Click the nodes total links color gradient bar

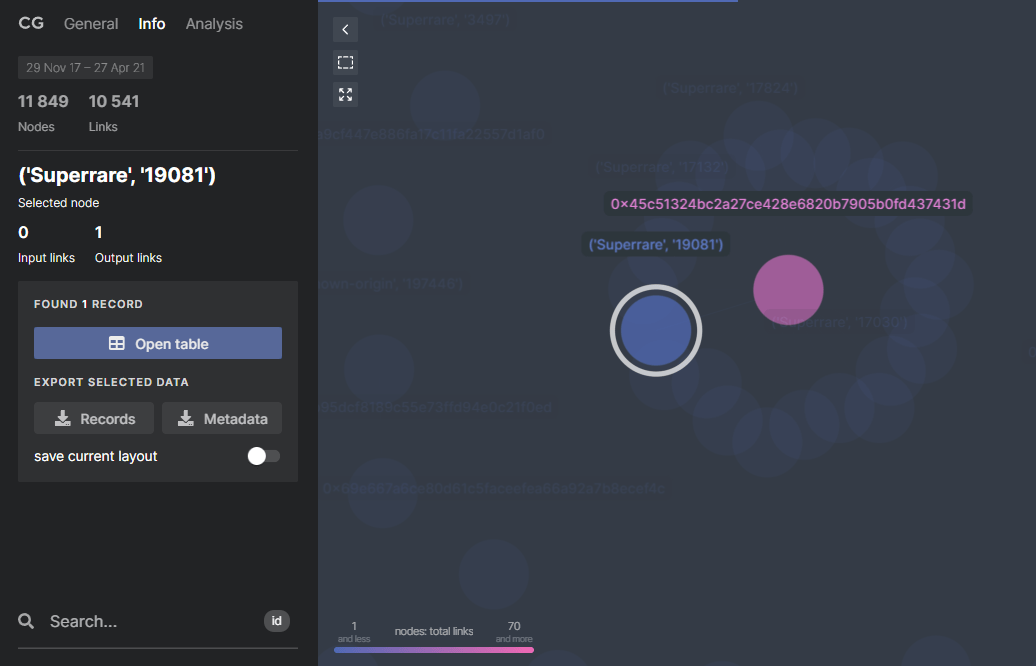(x=434, y=650)
